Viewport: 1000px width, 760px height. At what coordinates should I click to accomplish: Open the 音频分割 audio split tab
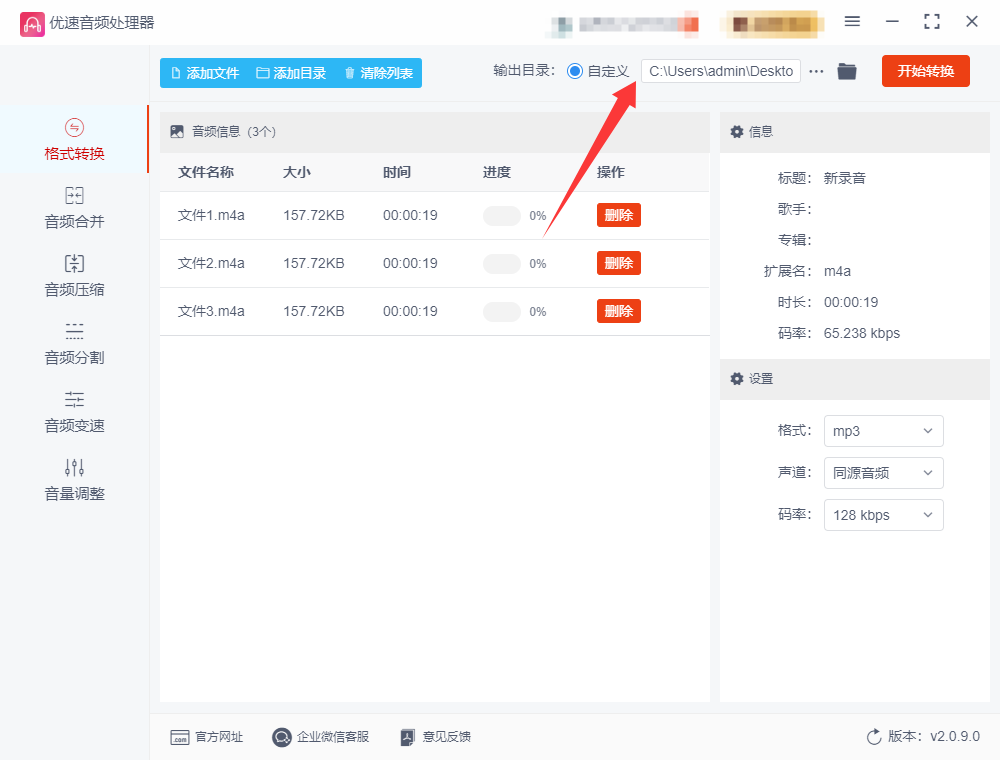(74, 344)
